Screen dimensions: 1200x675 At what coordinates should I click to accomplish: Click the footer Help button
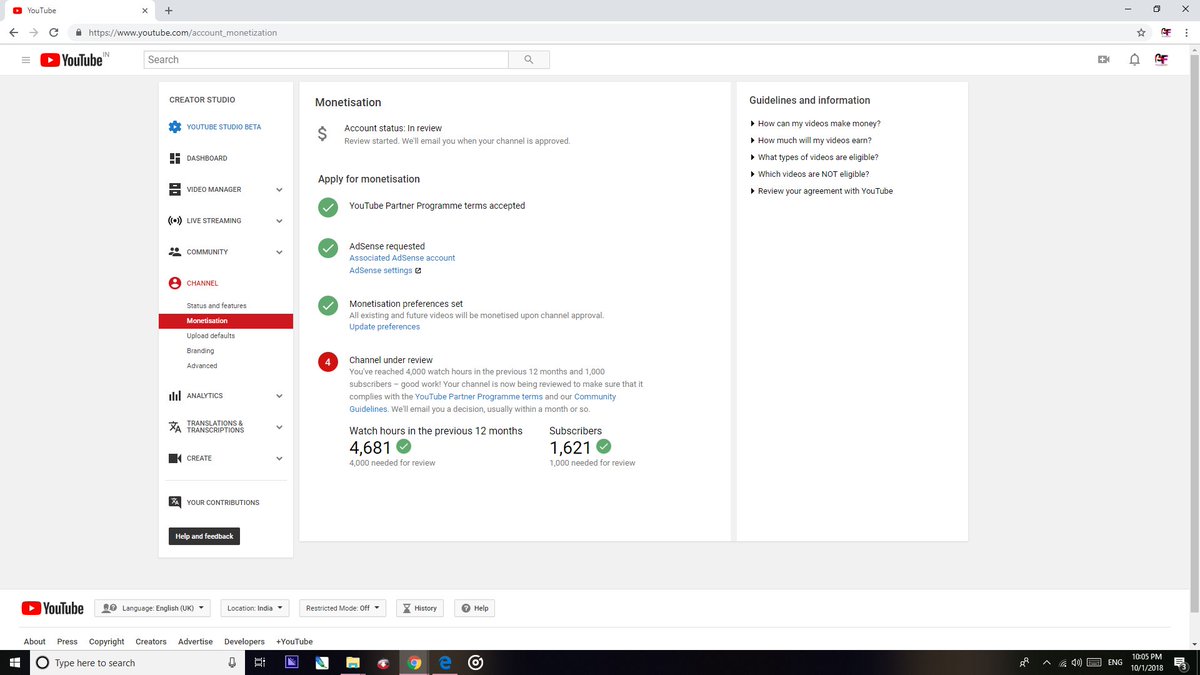pyautogui.click(x=475, y=608)
